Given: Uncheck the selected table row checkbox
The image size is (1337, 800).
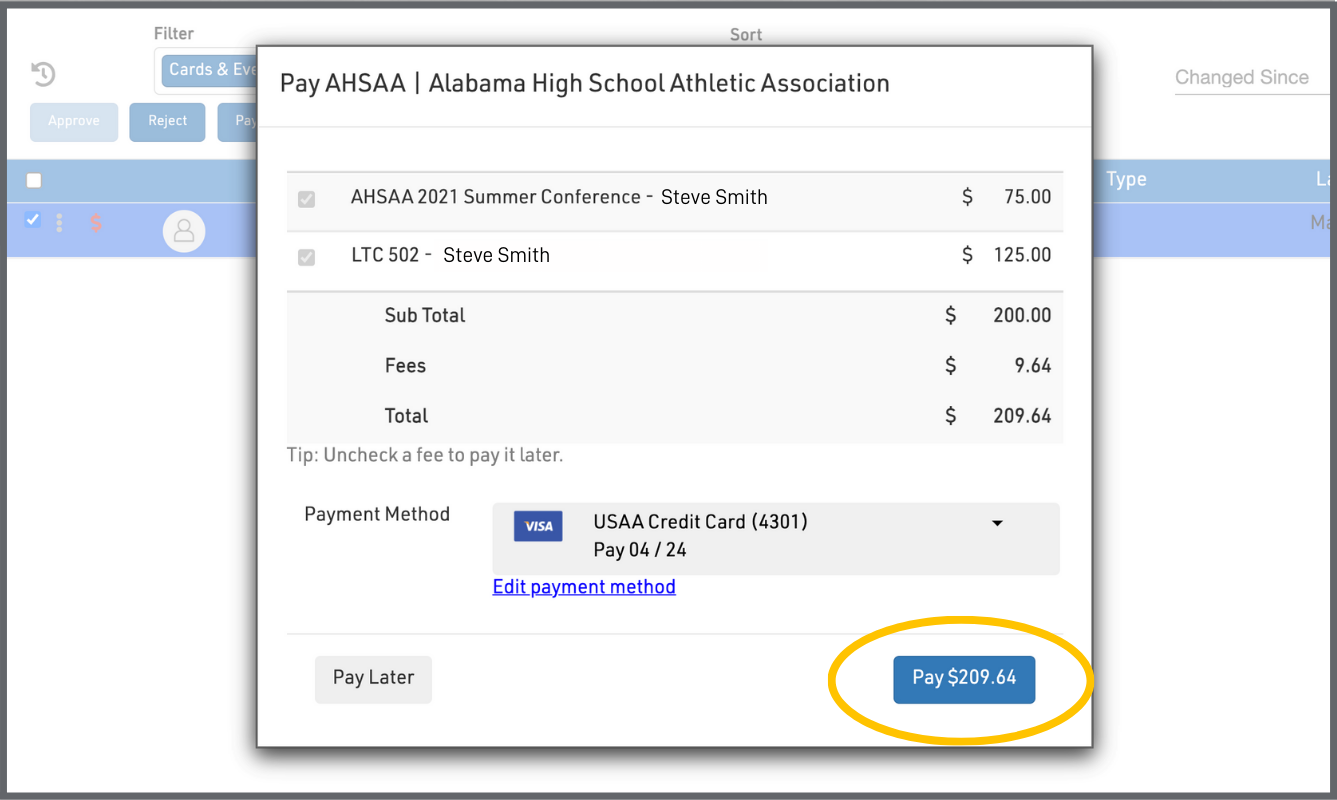Looking at the screenshot, I should [33, 220].
